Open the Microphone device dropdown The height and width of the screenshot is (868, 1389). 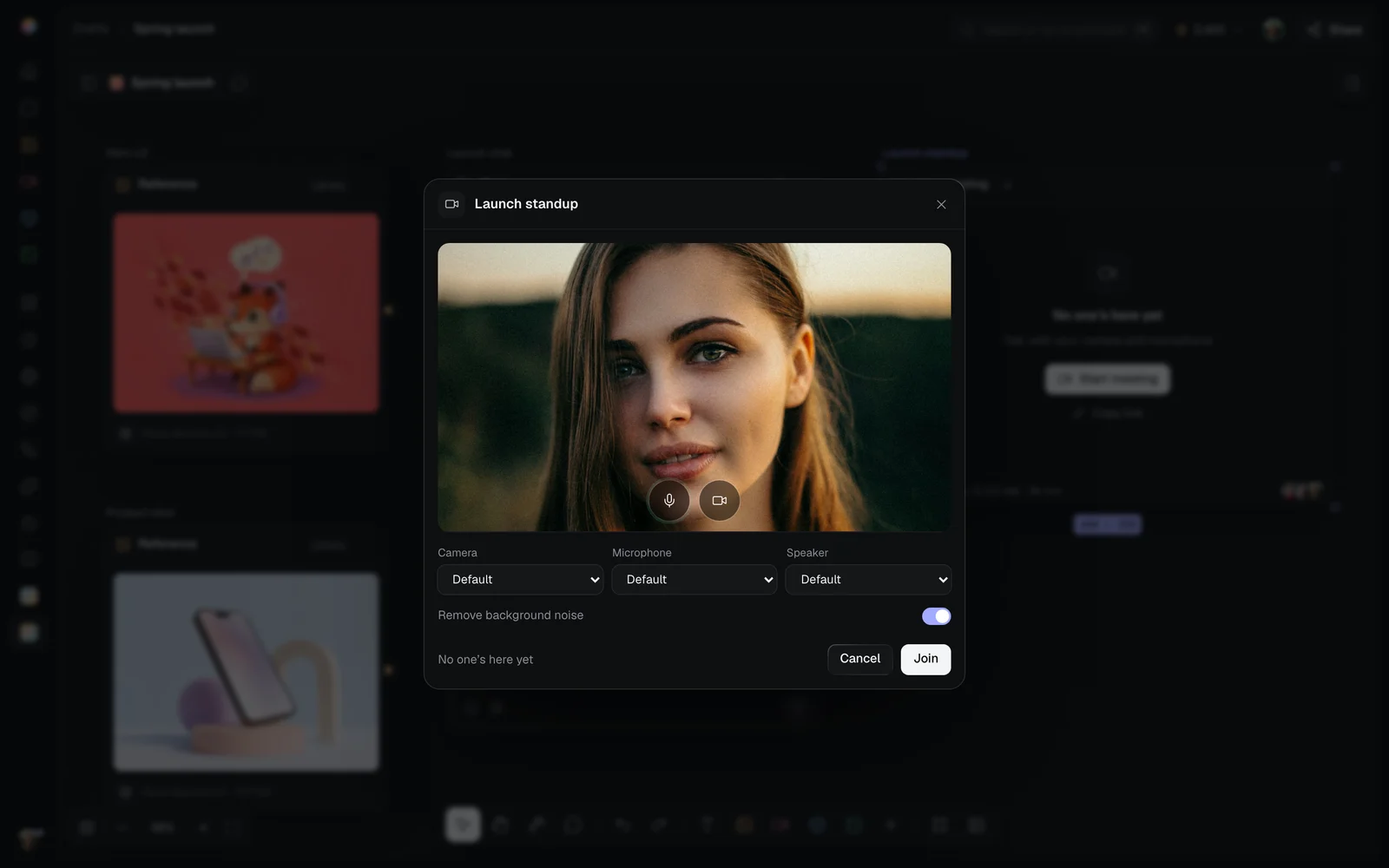click(694, 580)
